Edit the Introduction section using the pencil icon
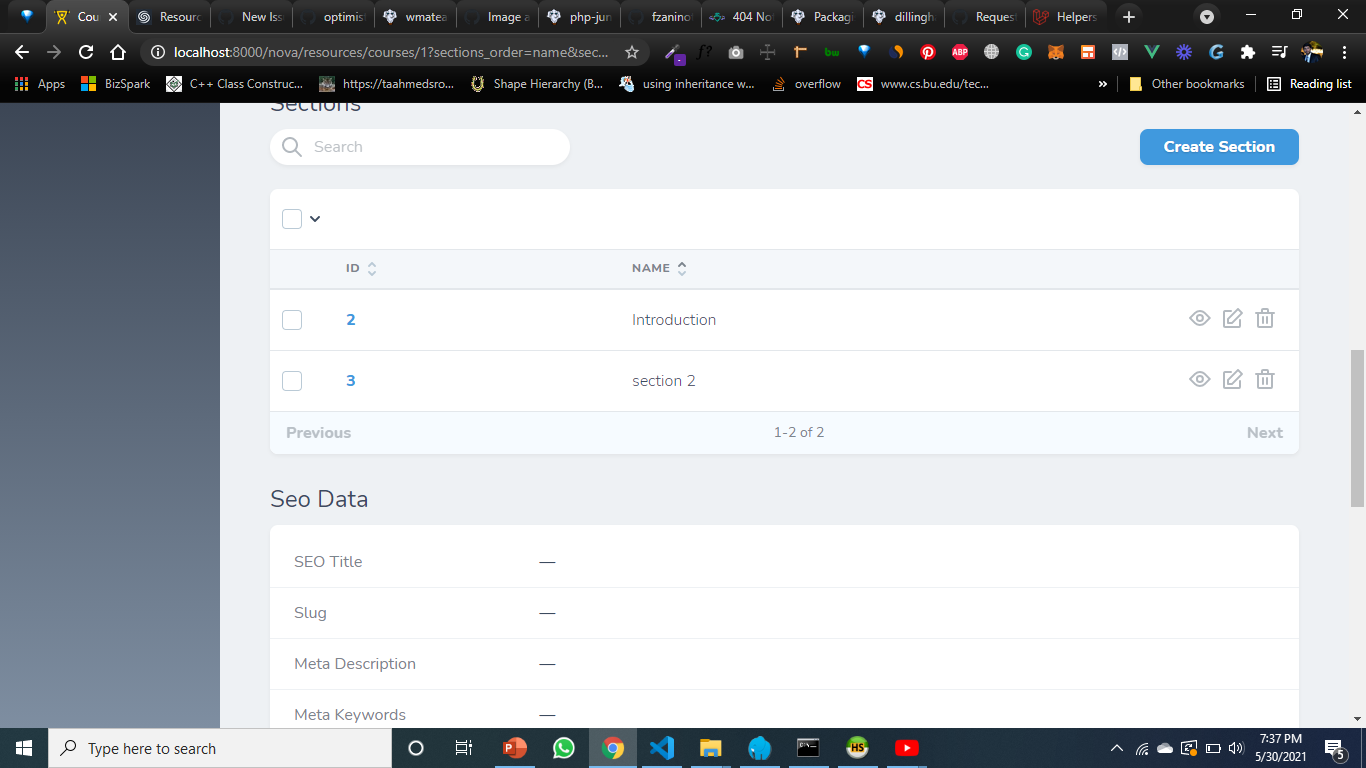The image size is (1366, 768). point(1232,319)
